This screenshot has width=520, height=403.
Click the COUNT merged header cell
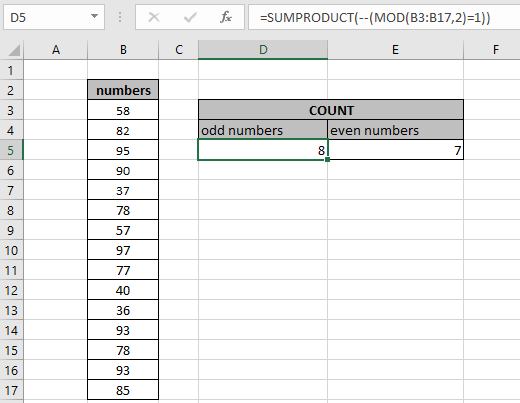pos(331,110)
